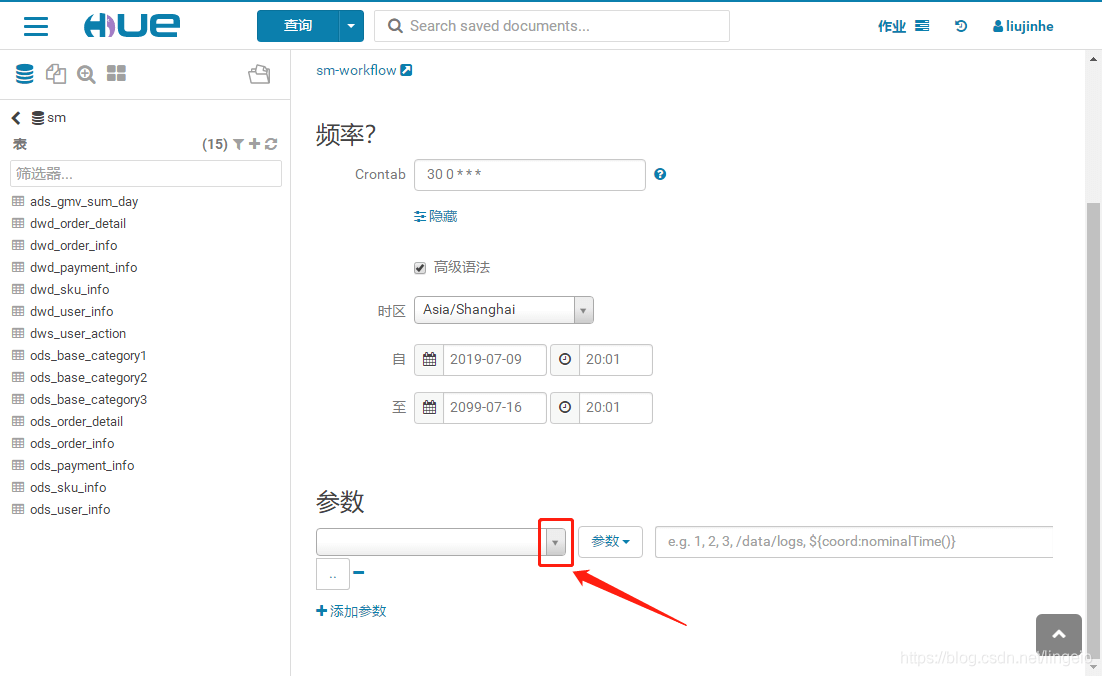
Task: Click the scroll-to-top arrow button
Action: pos(1058,634)
